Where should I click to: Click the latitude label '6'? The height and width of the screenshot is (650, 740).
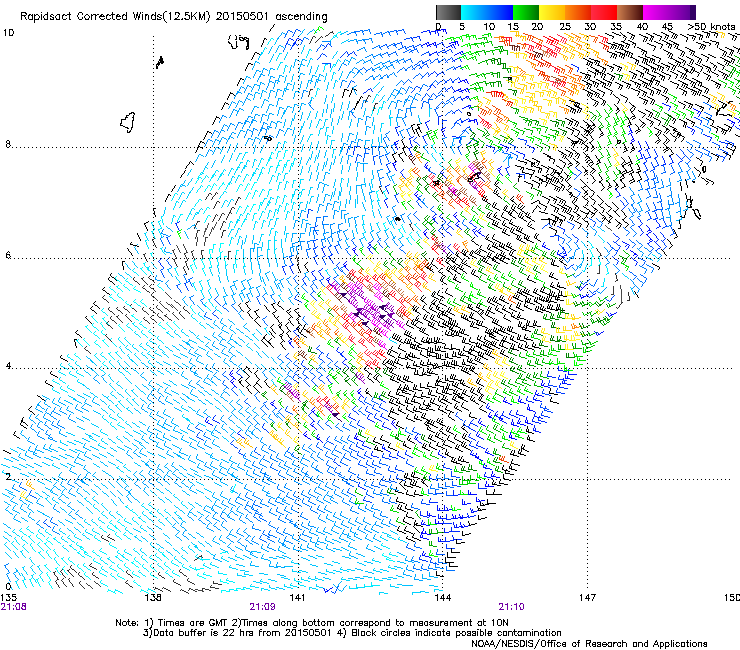(8, 255)
